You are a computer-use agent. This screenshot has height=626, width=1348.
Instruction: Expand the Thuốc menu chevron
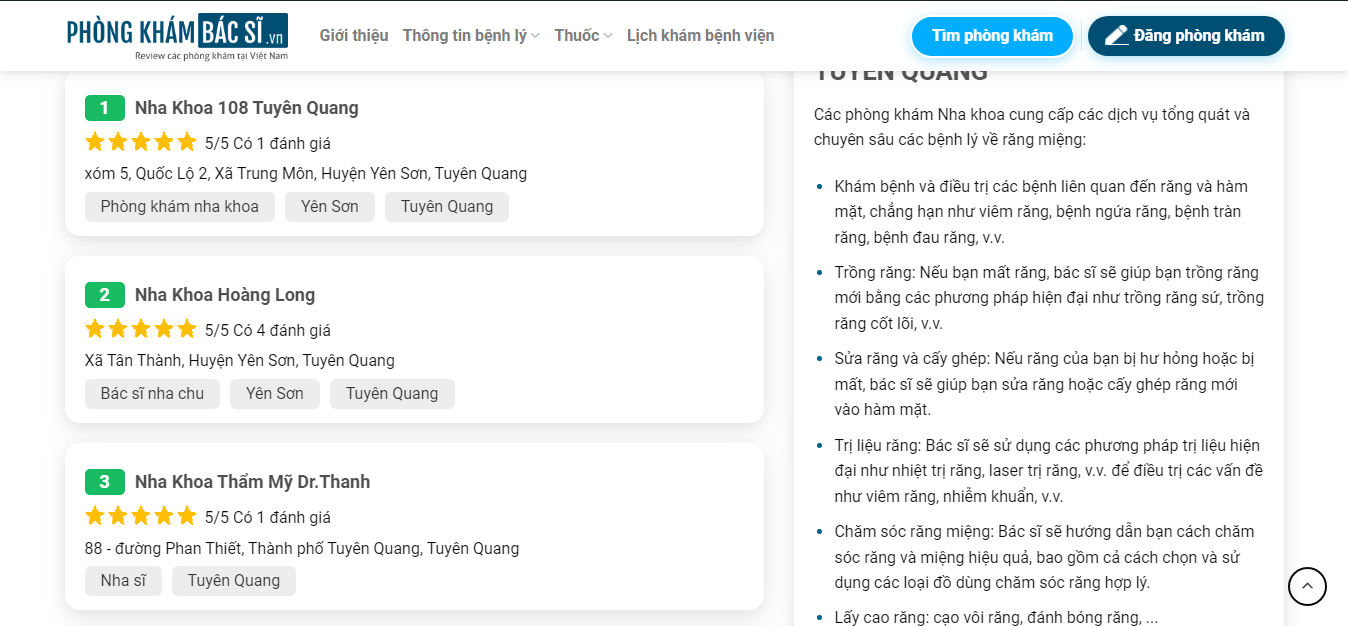[x=608, y=36]
